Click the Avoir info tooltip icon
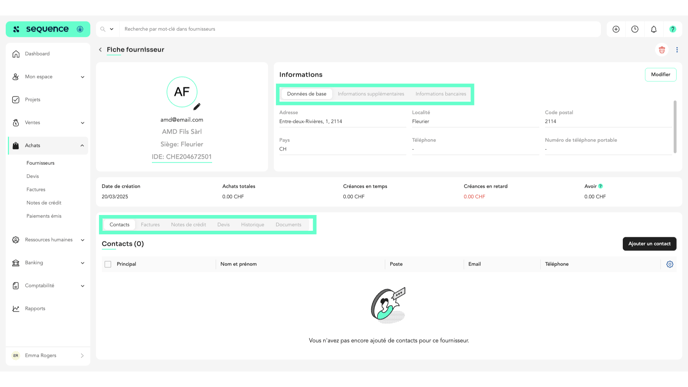688x387 pixels. [601, 186]
